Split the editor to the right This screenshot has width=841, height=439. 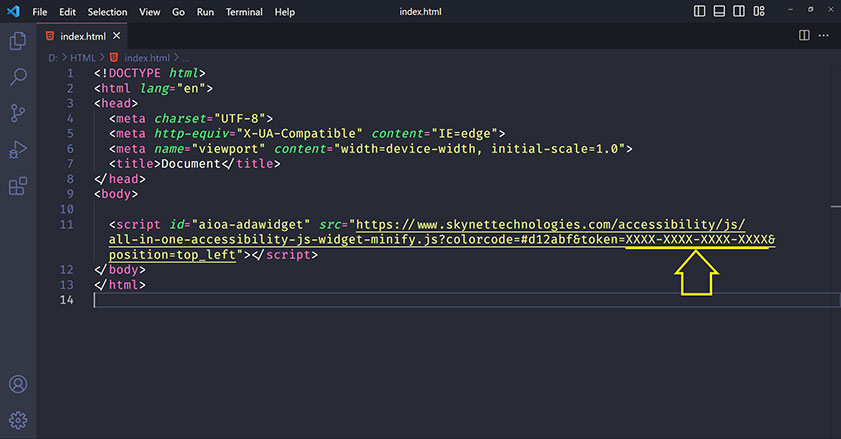tap(804, 35)
